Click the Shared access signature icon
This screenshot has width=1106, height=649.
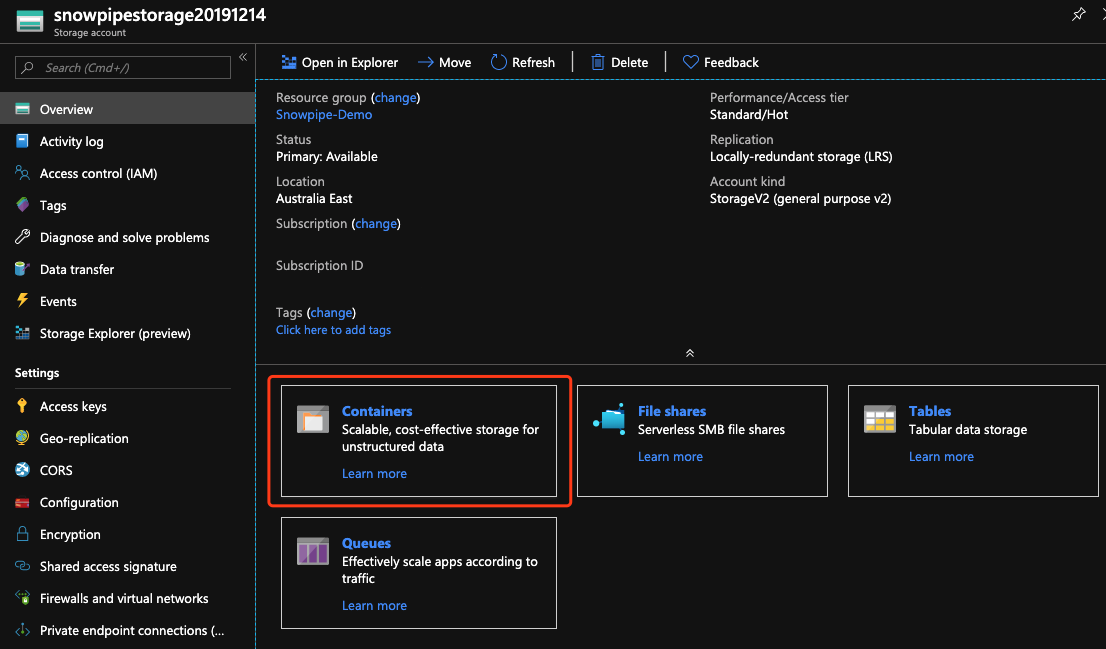coord(23,566)
